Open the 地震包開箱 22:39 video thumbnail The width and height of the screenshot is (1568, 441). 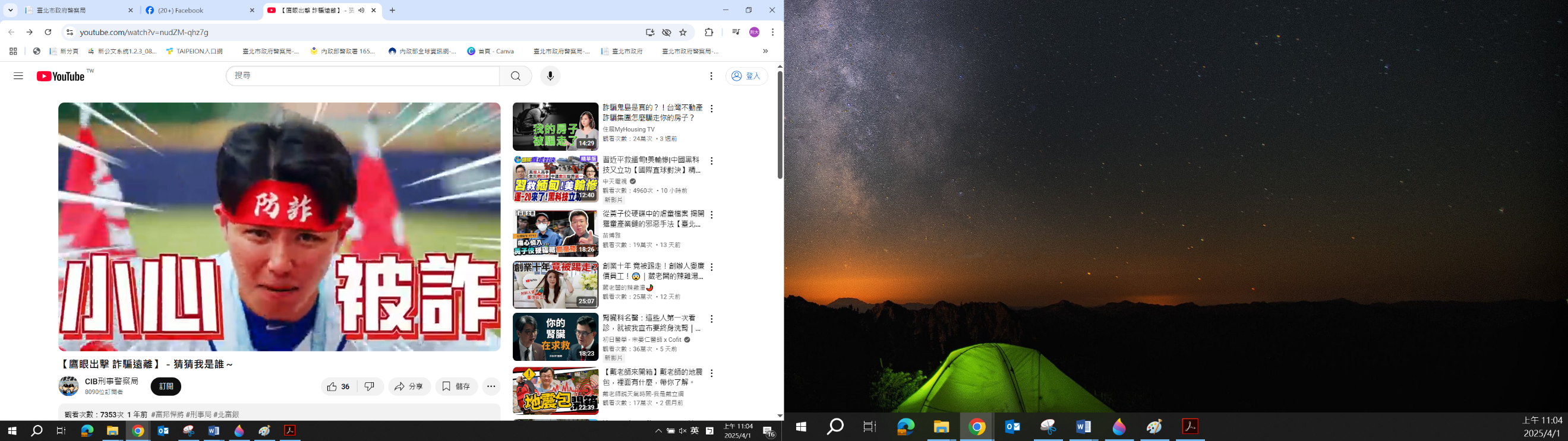555,391
